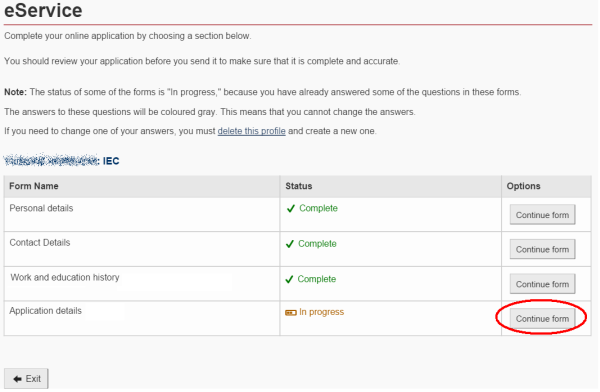Continue the Contact Details form
The height and width of the screenshot is (392, 600).
[x=542, y=249]
